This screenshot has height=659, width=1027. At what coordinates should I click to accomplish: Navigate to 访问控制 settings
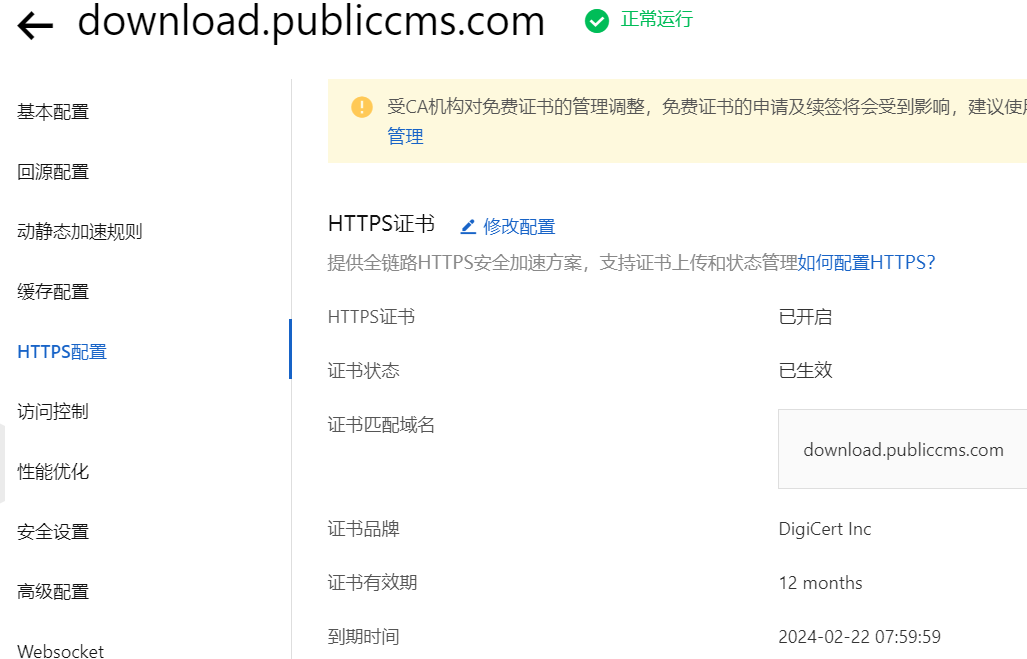coord(53,412)
